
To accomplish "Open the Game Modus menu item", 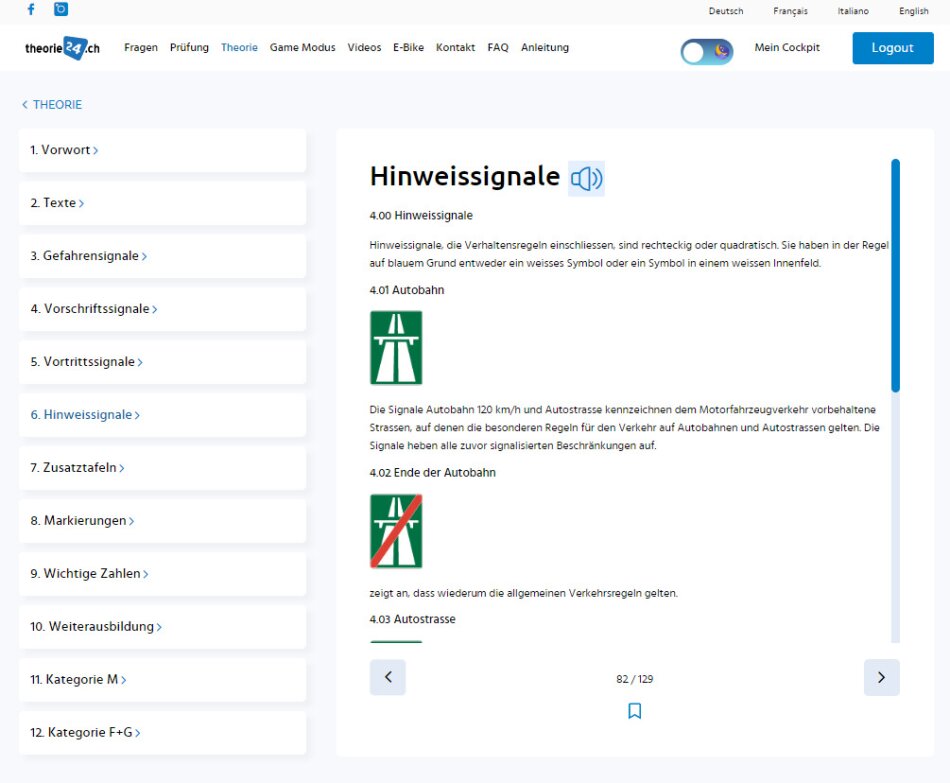I will [302, 47].
